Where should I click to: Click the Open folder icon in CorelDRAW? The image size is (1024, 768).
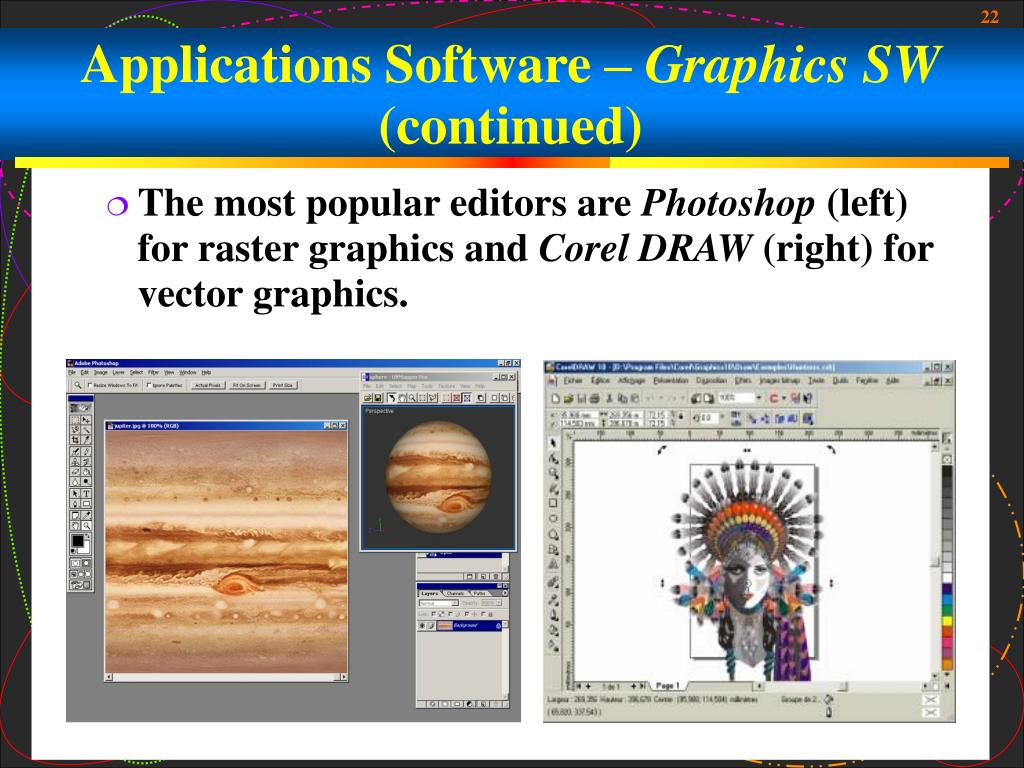click(x=568, y=398)
